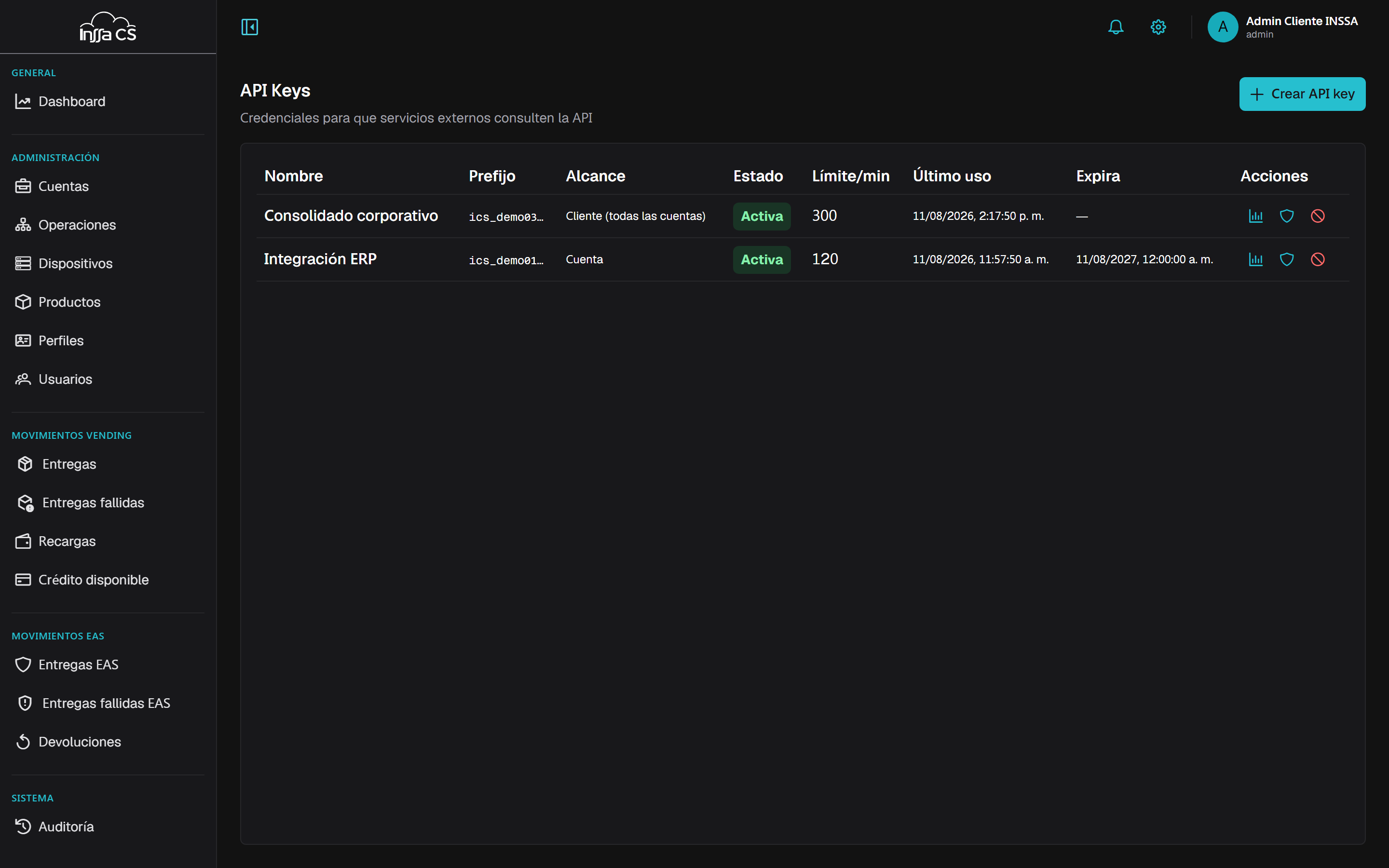Click the Límite/min column header
This screenshot has width=1389, height=868.
coord(850,176)
